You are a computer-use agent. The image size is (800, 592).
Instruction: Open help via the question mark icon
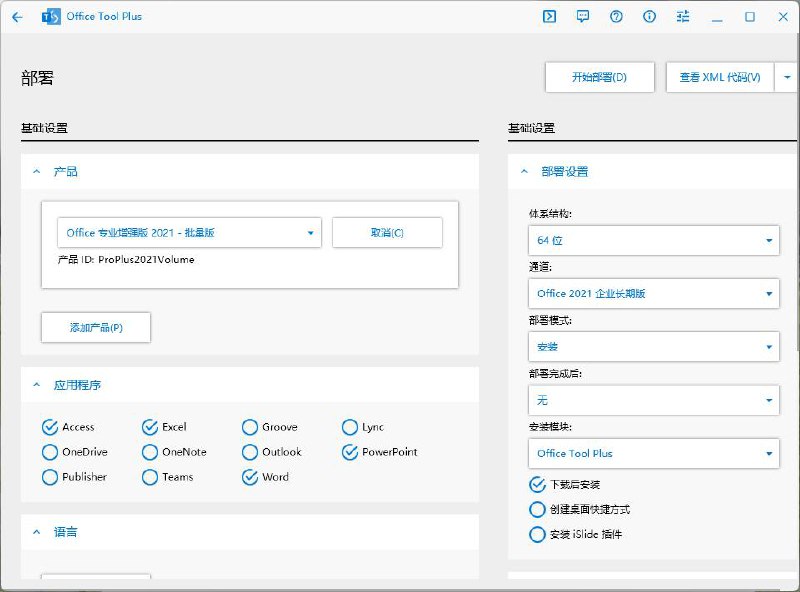click(617, 16)
